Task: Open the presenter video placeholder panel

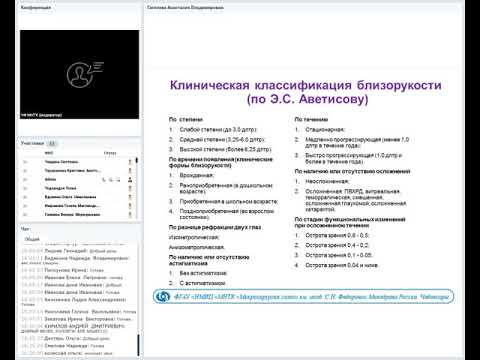Action: click(79, 74)
